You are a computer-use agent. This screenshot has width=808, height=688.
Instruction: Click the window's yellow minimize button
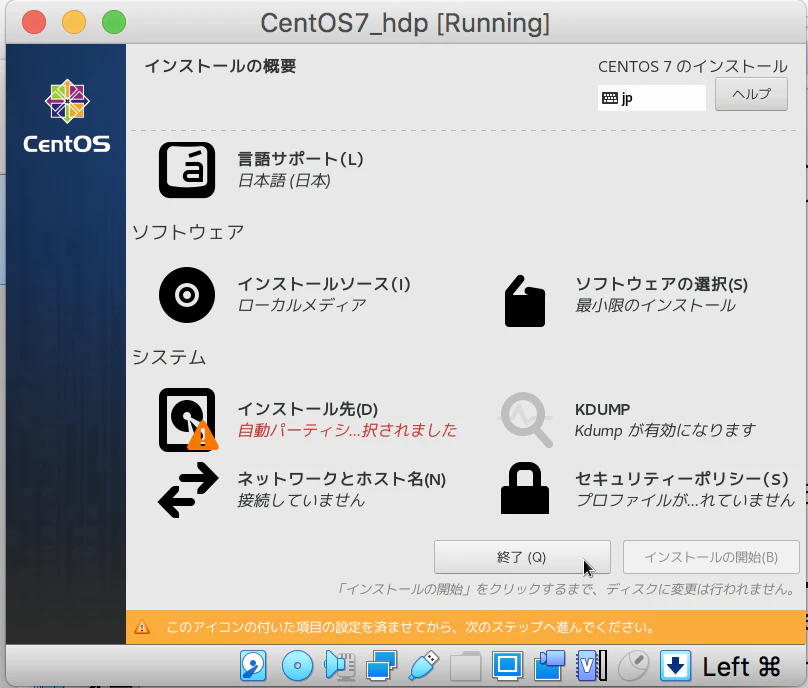click(74, 23)
